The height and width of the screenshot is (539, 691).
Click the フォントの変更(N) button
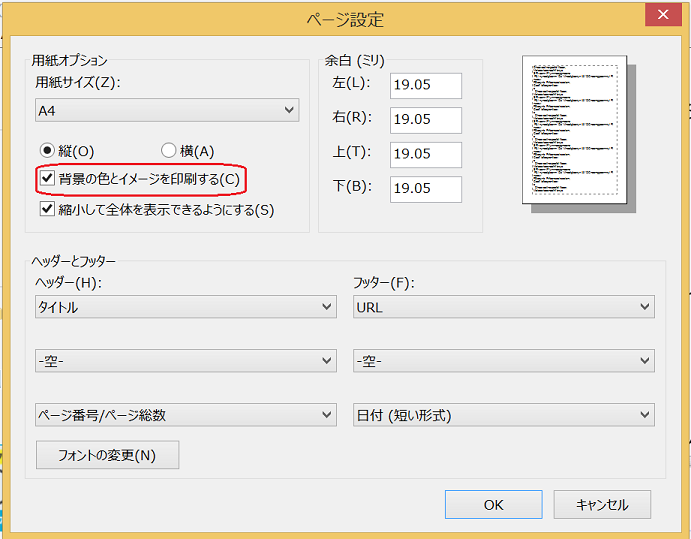point(108,455)
